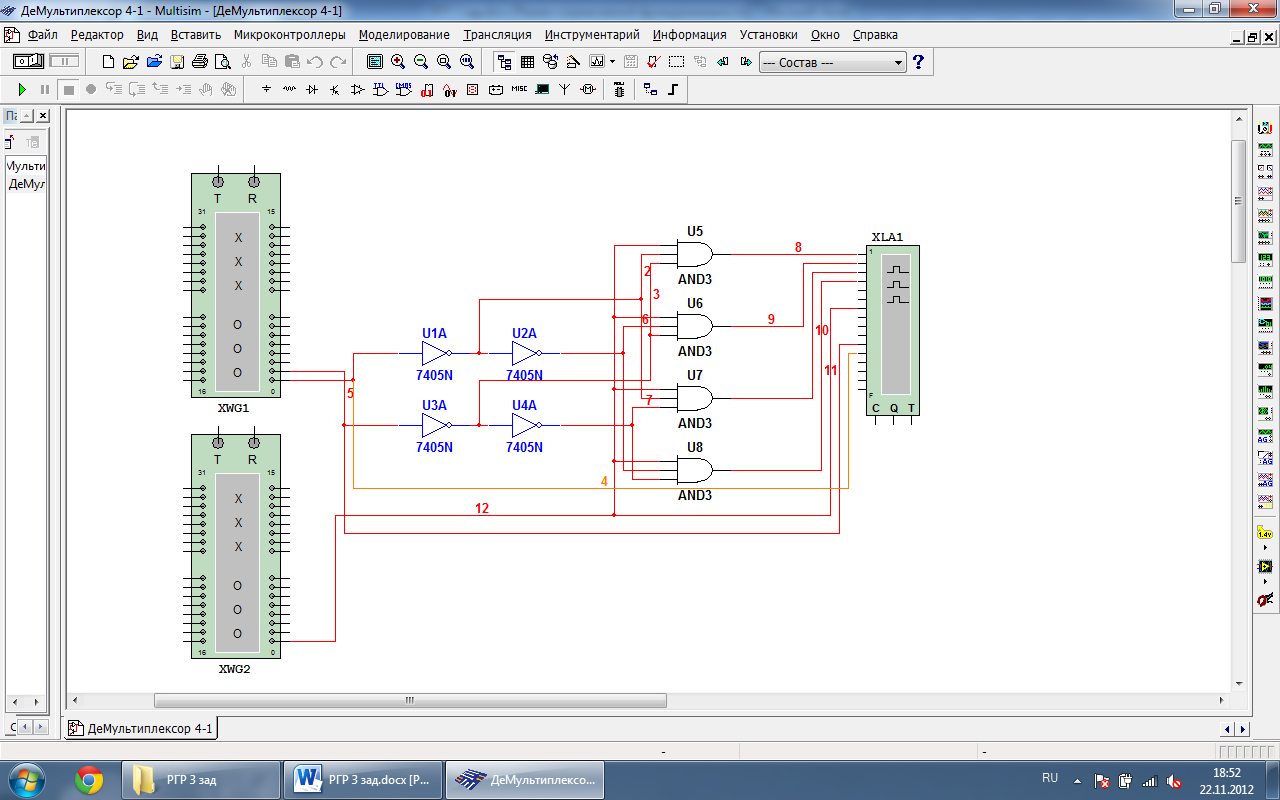This screenshot has width=1280, height=800.
Task: Click the Hierarchical block icon
Action: [x=650, y=90]
